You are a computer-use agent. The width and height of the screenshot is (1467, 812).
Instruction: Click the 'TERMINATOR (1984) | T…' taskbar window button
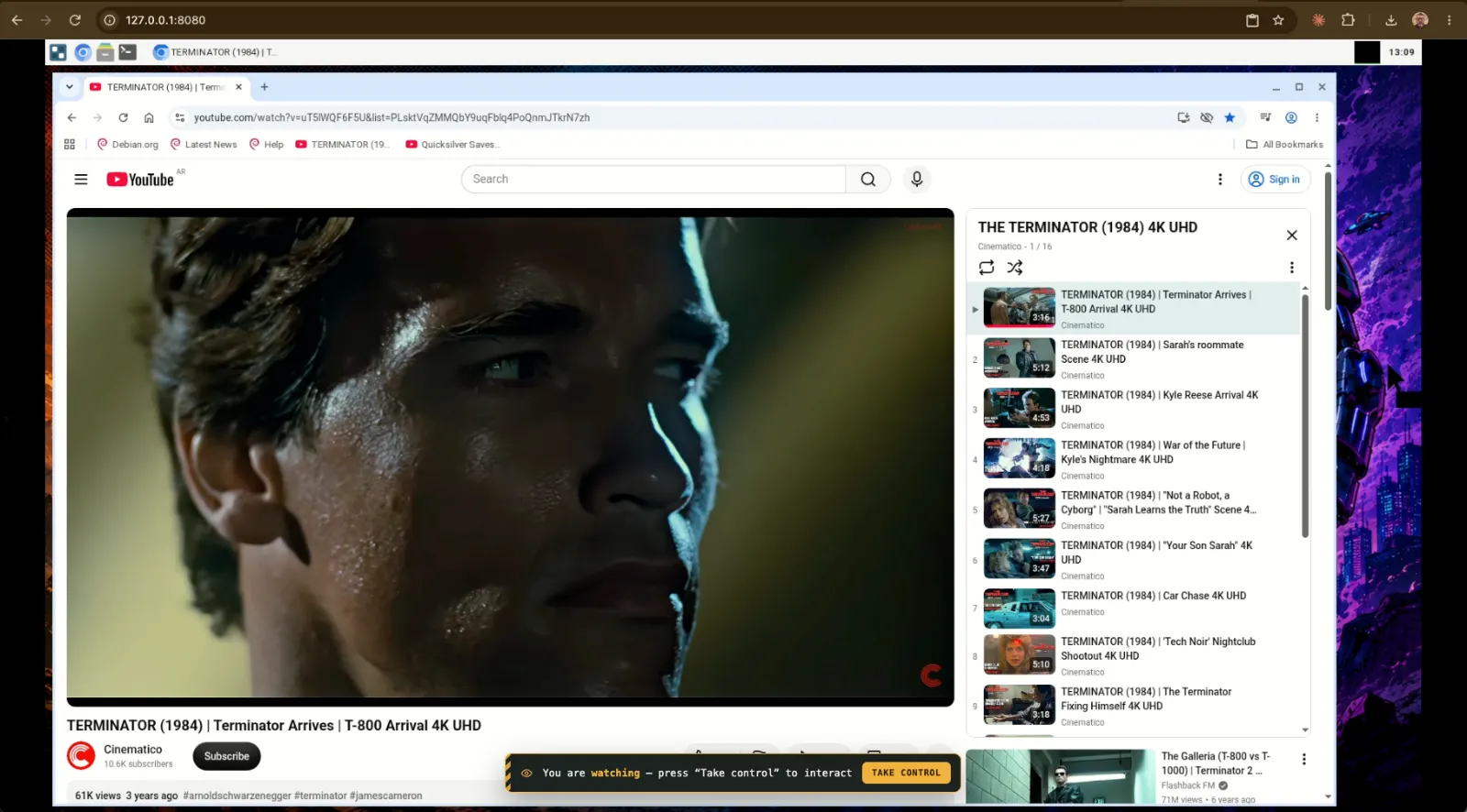pyautogui.click(x=215, y=52)
